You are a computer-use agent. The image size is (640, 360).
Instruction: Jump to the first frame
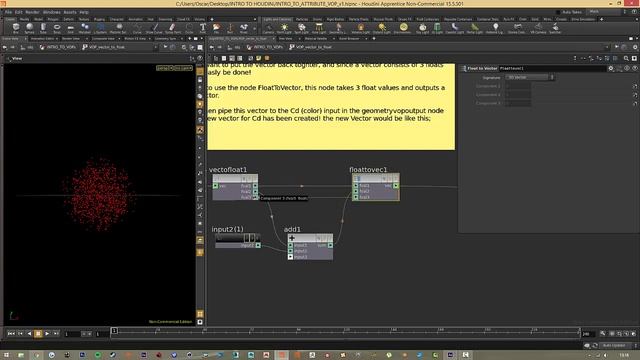(x=11, y=333)
